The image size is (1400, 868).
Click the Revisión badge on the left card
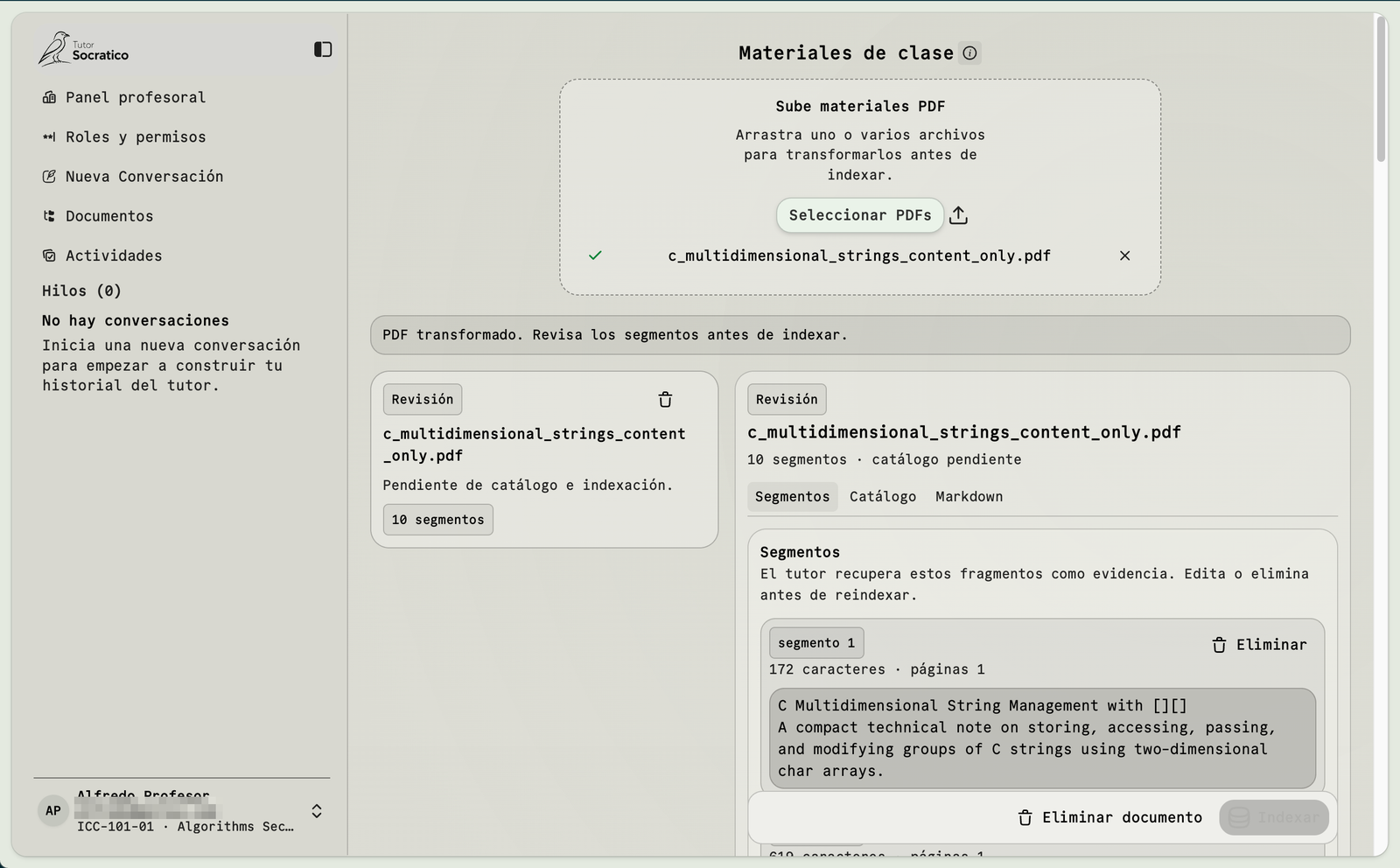tap(423, 399)
